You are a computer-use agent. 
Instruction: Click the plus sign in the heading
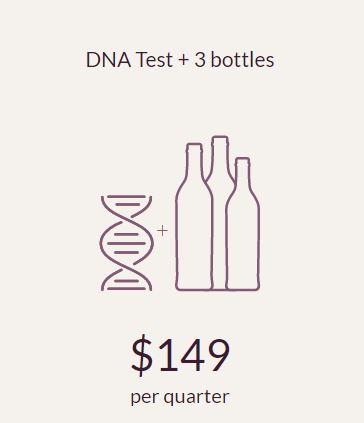183,61
